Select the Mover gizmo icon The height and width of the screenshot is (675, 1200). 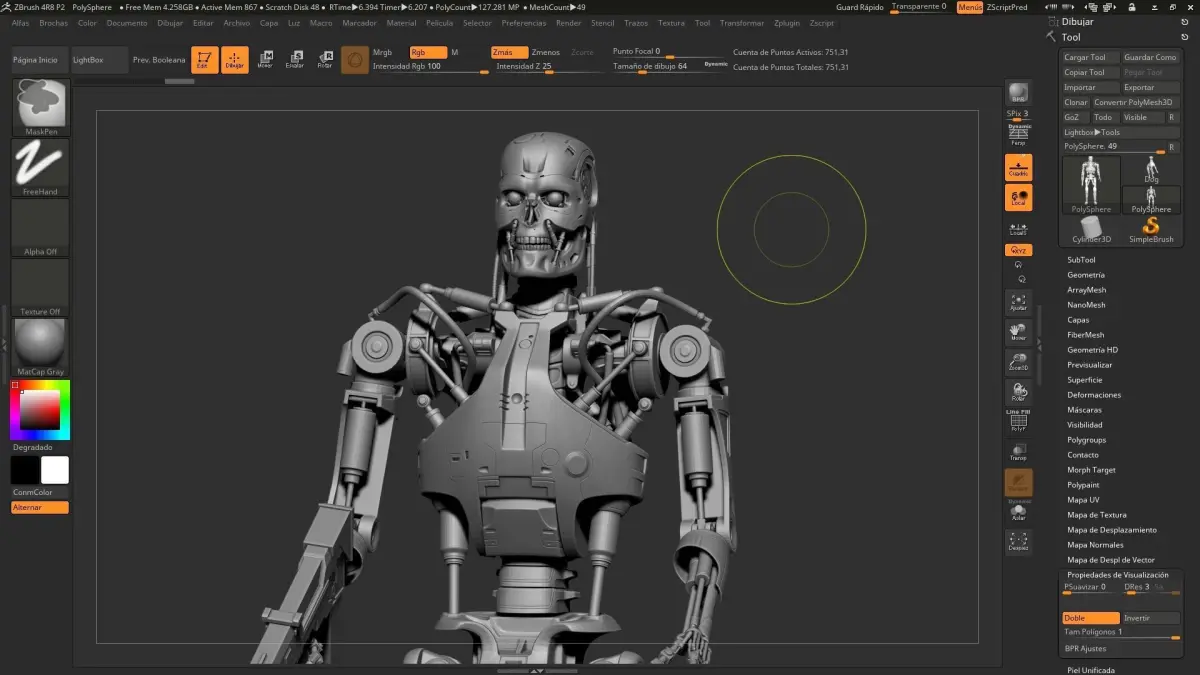(265, 60)
